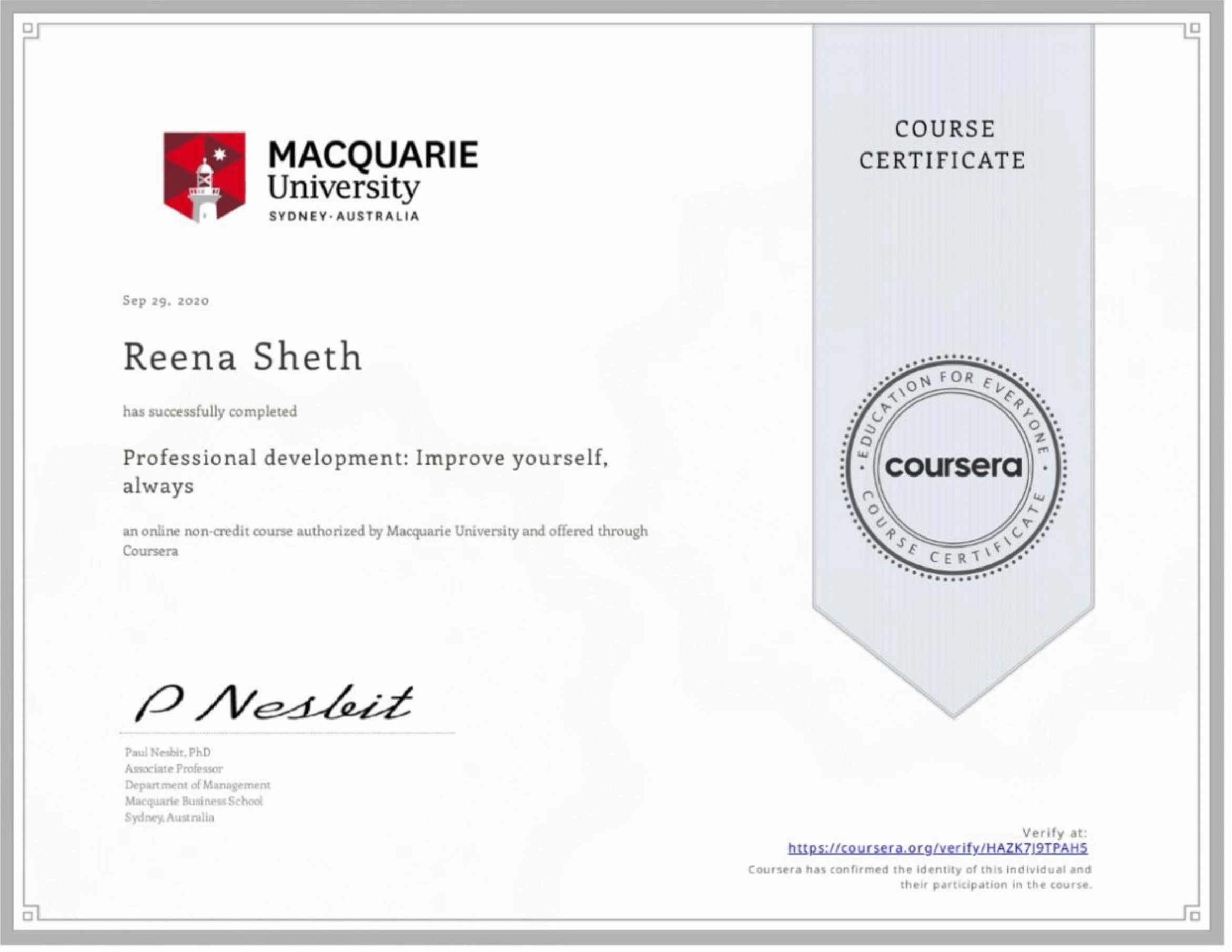Click the COURSE CERTIFICATE heading on ribbon
Viewport: 1232px width, 952px height.
[x=943, y=145]
